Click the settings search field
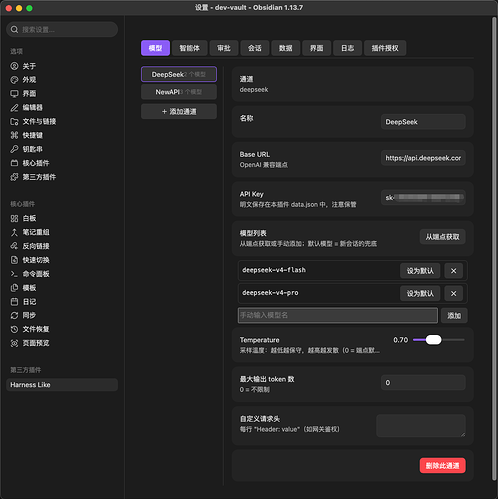 [x=62, y=30]
